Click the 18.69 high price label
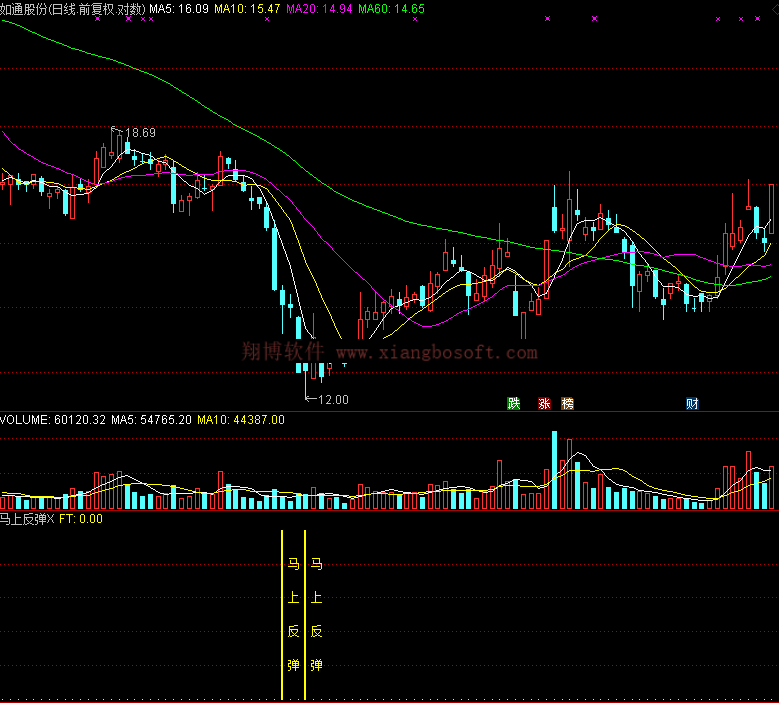Screen dimensions: 779x703 pos(141,133)
